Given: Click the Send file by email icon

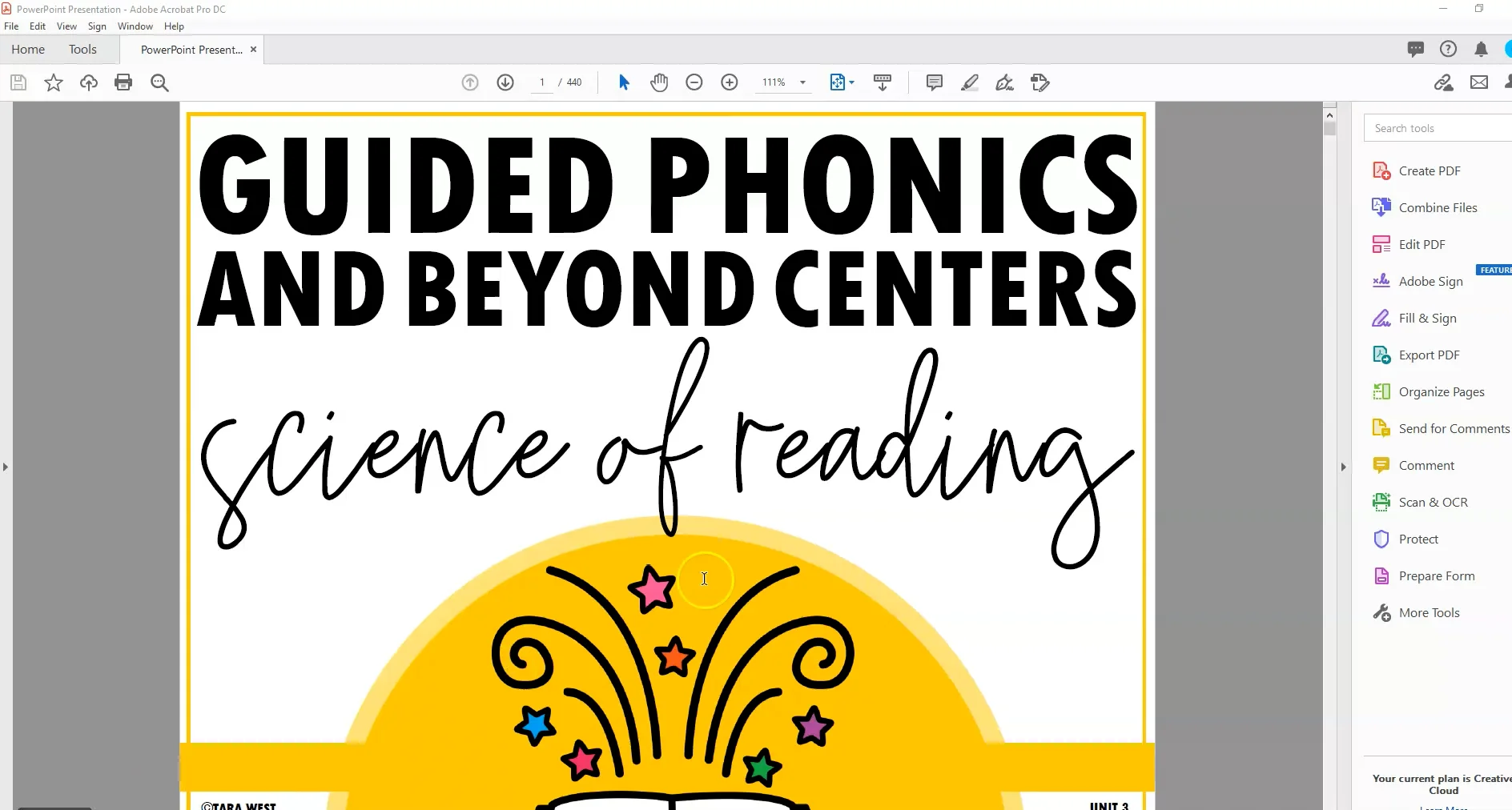Looking at the screenshot, I should tap(1479, 82).
